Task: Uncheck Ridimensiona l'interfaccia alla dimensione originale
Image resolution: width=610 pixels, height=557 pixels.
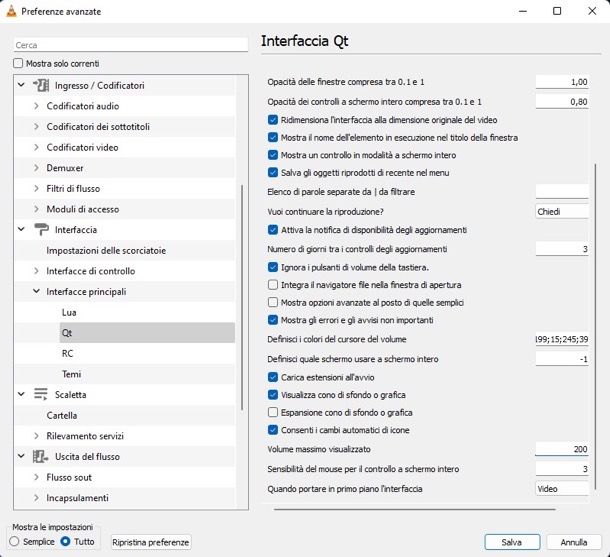Action: pyautogui.click(x=273, y=120)
